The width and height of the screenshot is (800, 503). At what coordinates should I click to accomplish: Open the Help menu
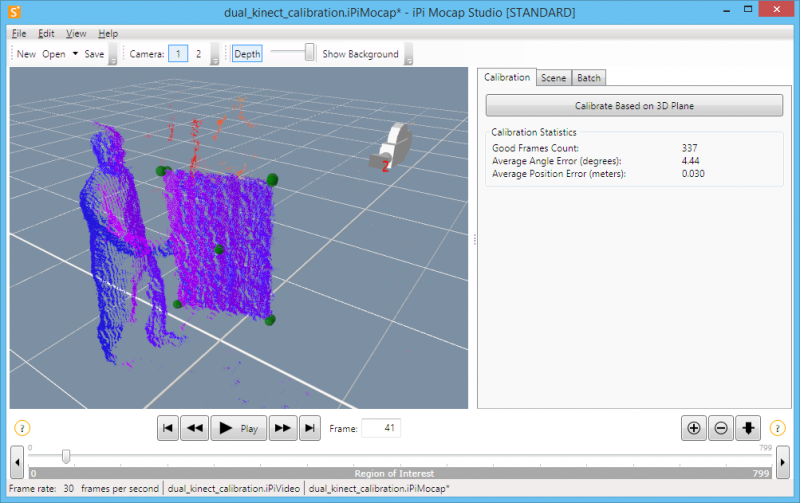pyautogui.click(x=108, y=33)
